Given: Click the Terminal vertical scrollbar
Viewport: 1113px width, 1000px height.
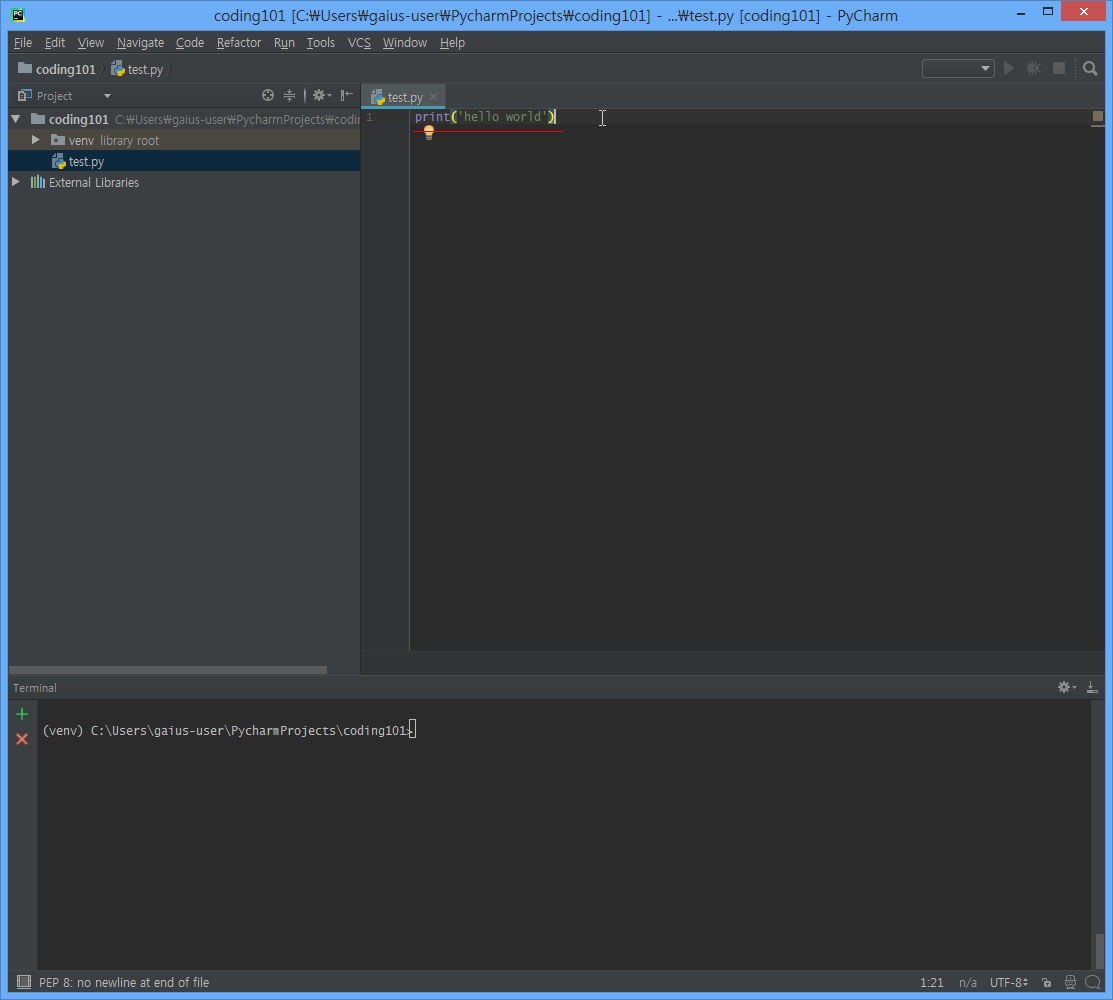Looking at the screenshot, I should pyautogui.click(x=1099, y=951).
